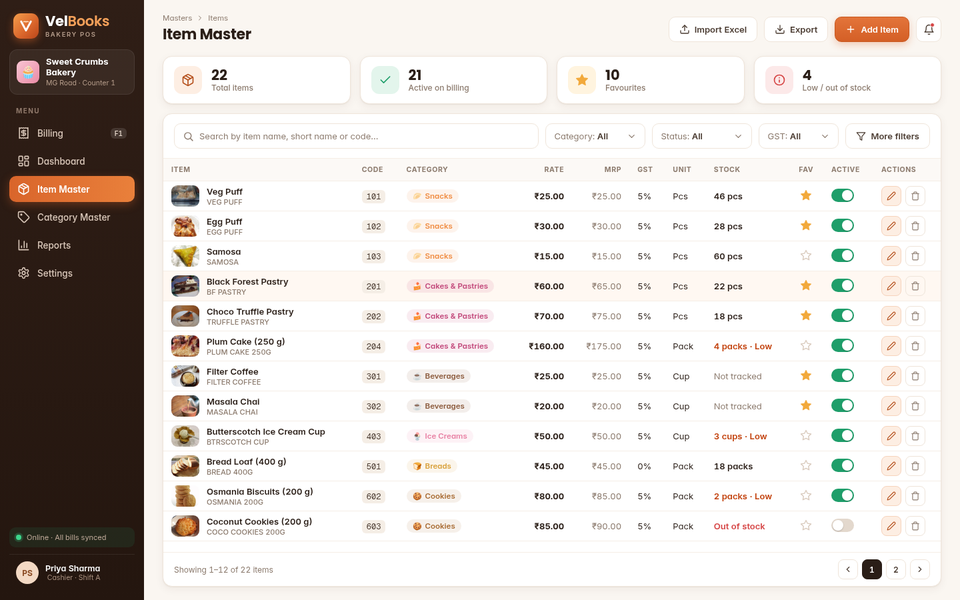Open More filters options
Image resolution: width=960 pixels, height=600 pixels.
click(x=887, y=136)
